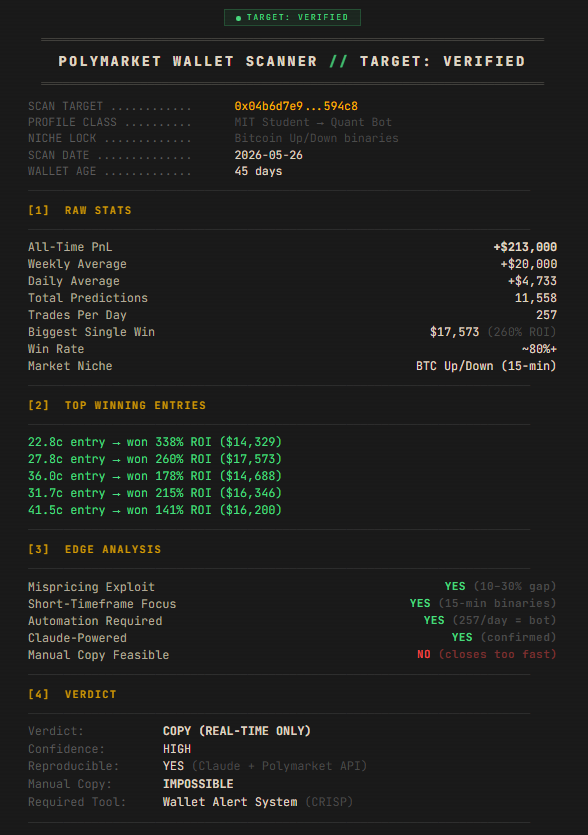Click the TARGET: VERIFIED status badge

point(292,18)
